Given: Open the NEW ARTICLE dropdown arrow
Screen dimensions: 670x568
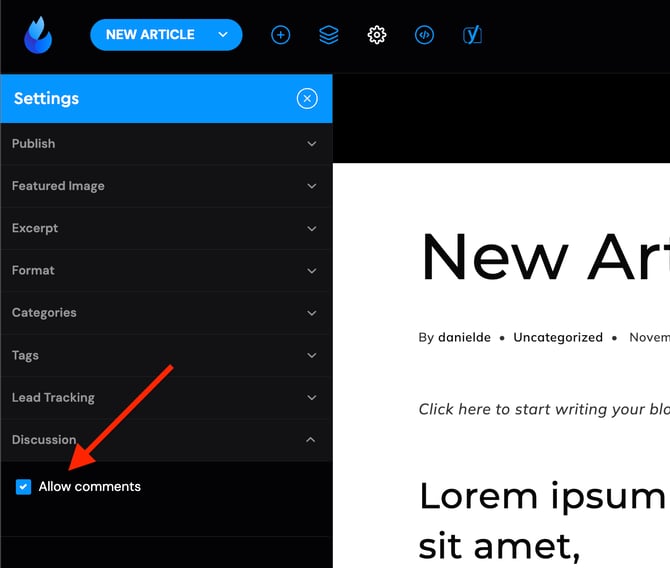Looking at the screenshot, I should [x=223, y=35].
